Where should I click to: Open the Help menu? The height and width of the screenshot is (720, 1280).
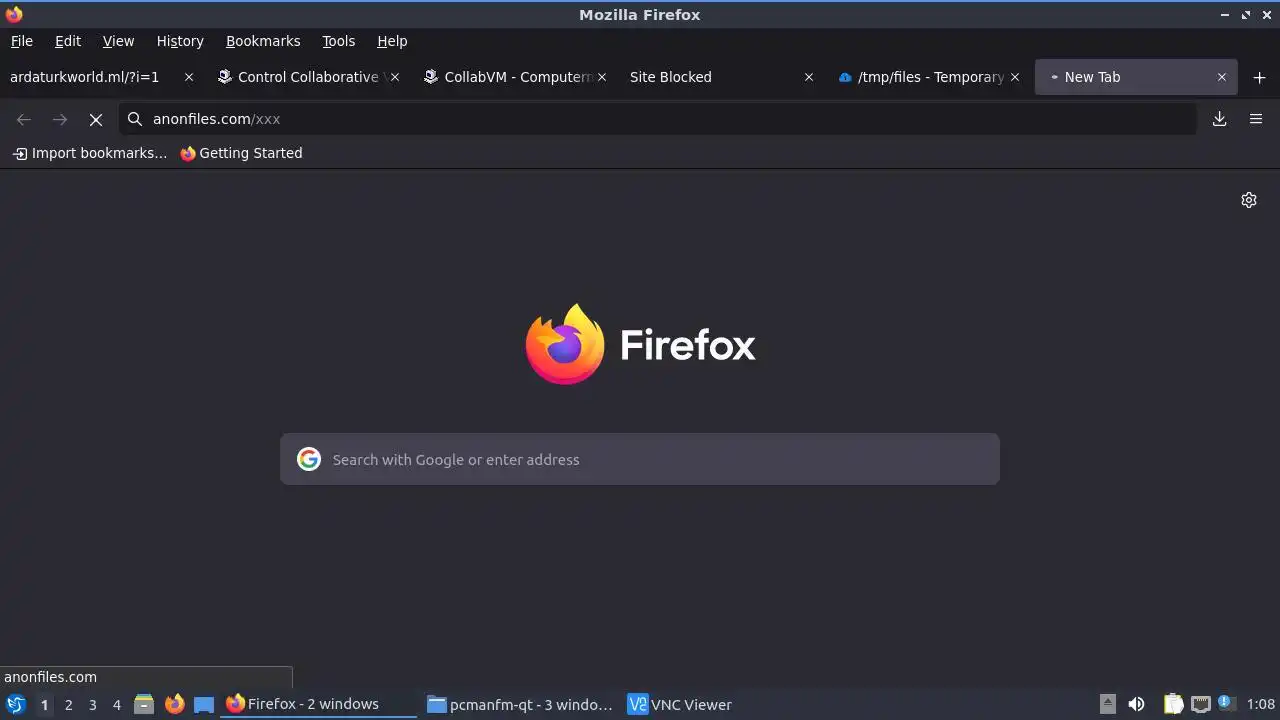pos(392,41)
